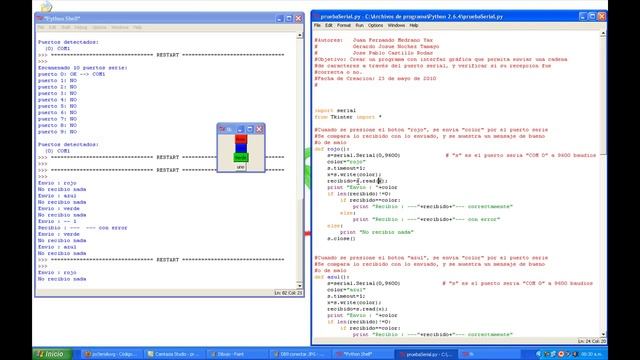Minimize the small Tk window

coord(240,129)
